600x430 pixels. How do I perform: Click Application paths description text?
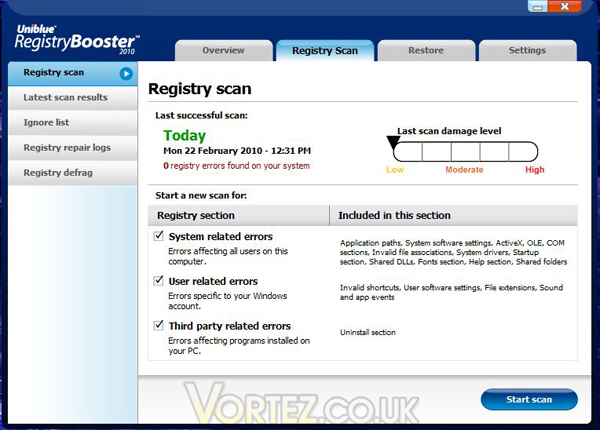click(453, 252)
